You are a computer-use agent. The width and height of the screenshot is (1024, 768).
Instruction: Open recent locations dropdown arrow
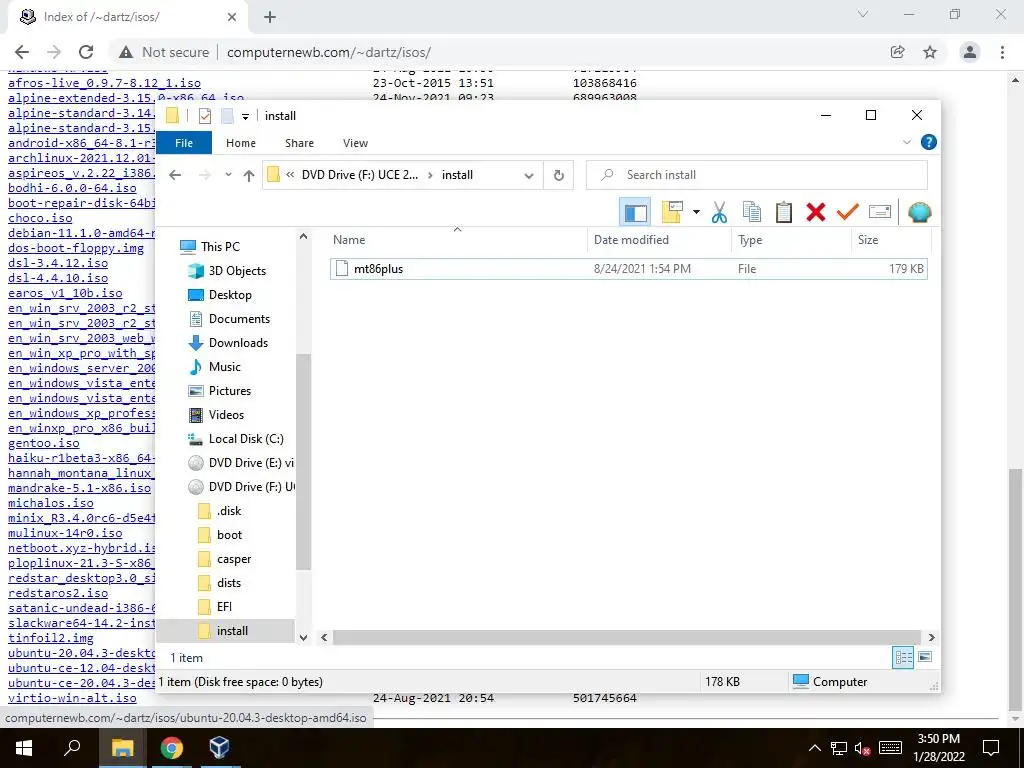point(228,175)
